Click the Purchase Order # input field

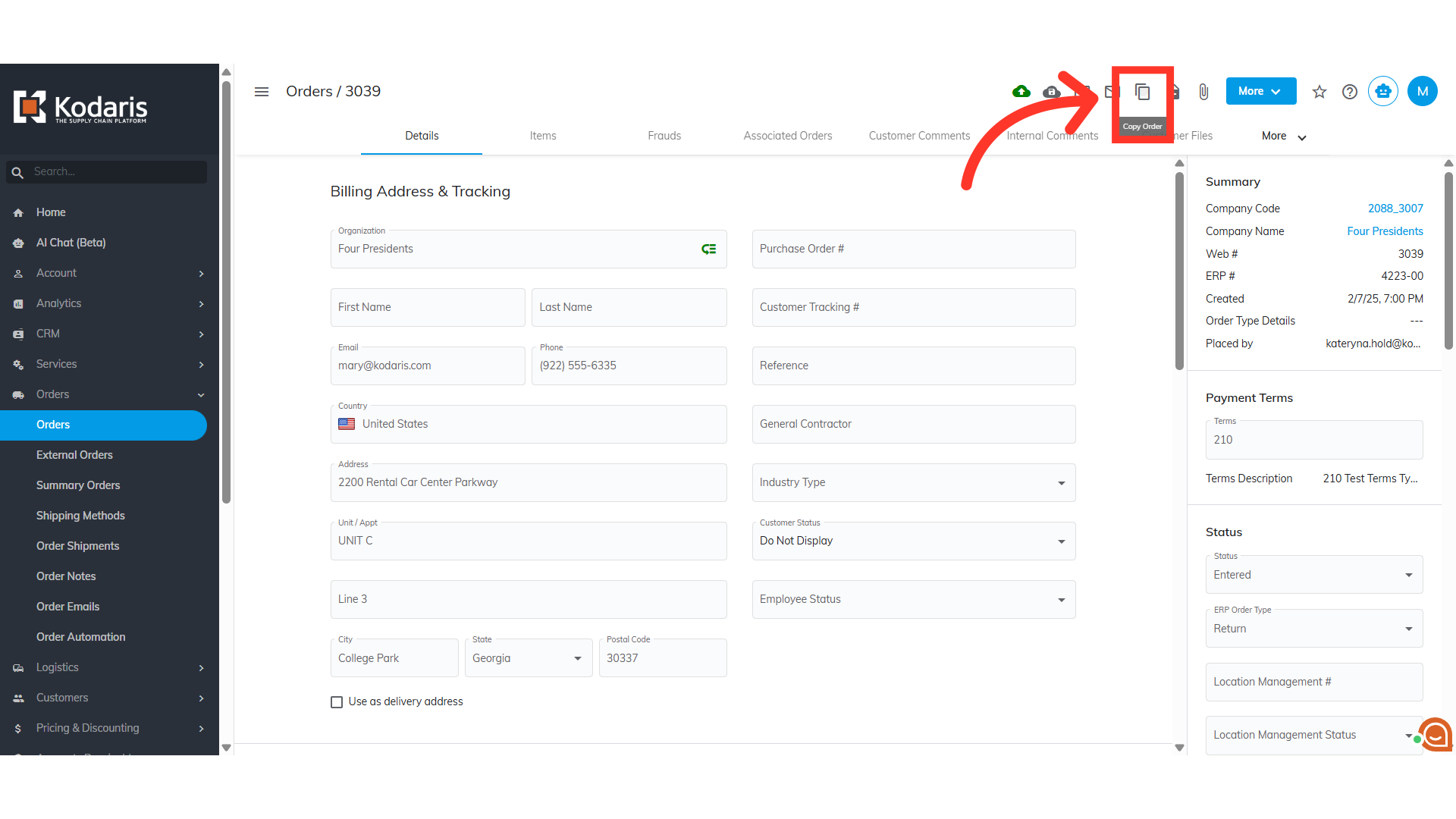tap(913, 249)
